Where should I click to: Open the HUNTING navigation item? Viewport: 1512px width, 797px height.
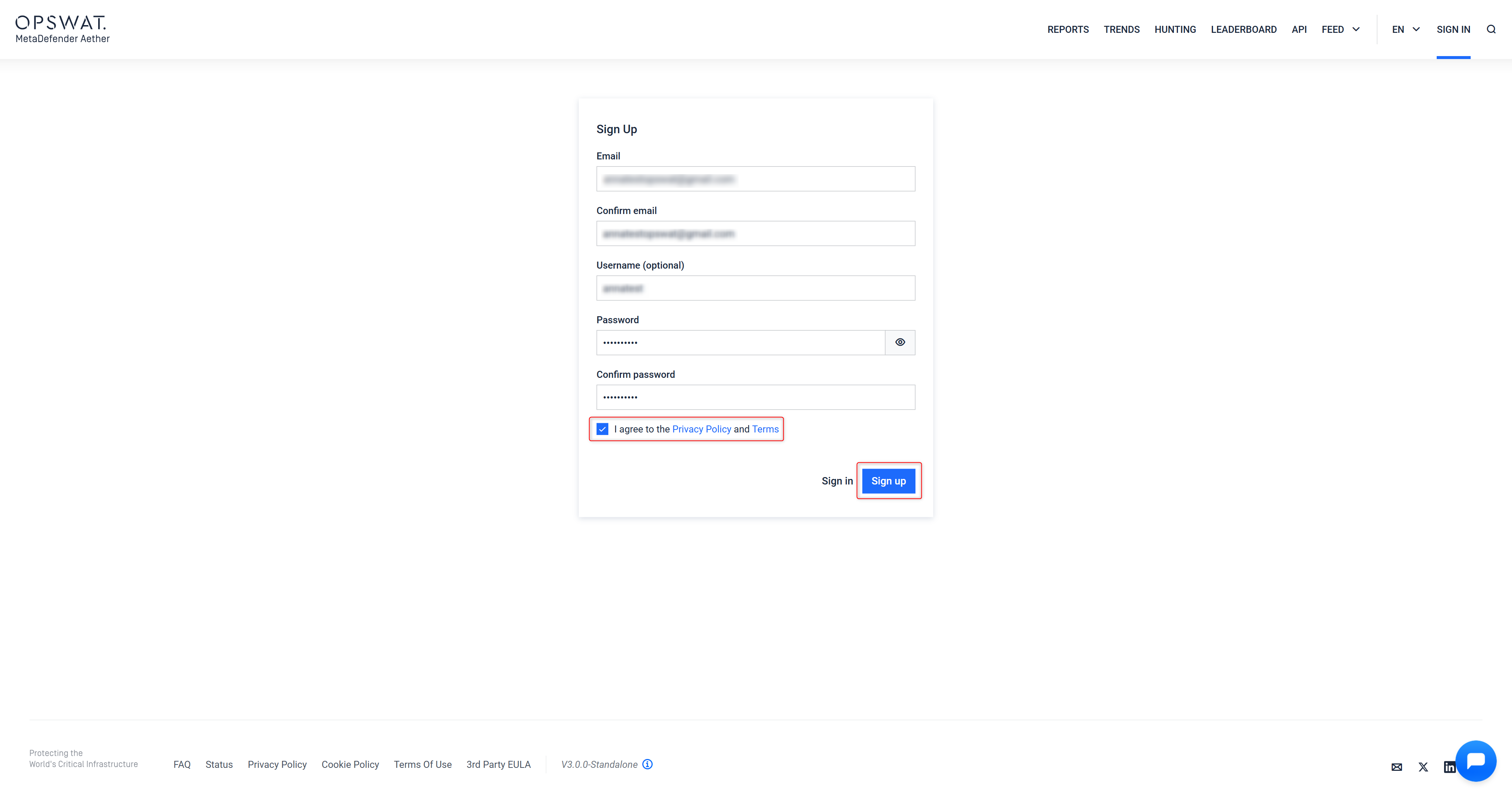[x=1175, y=30]
